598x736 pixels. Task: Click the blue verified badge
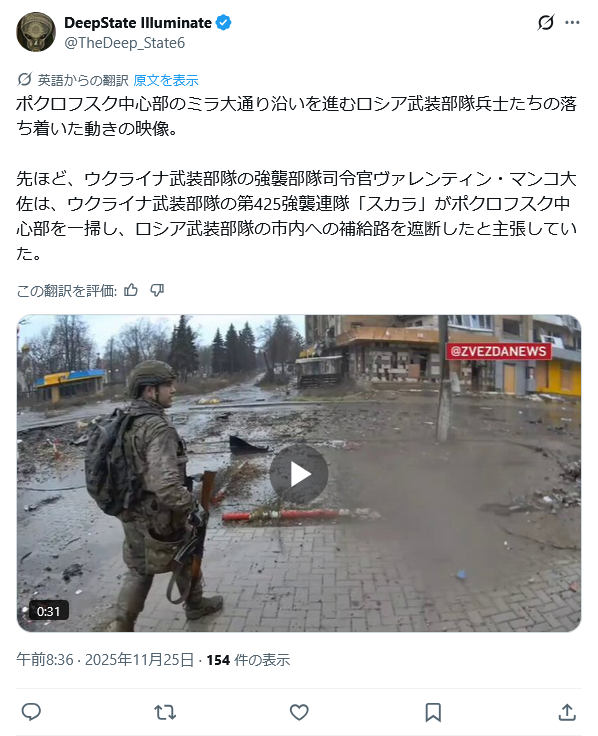point(223,23)
